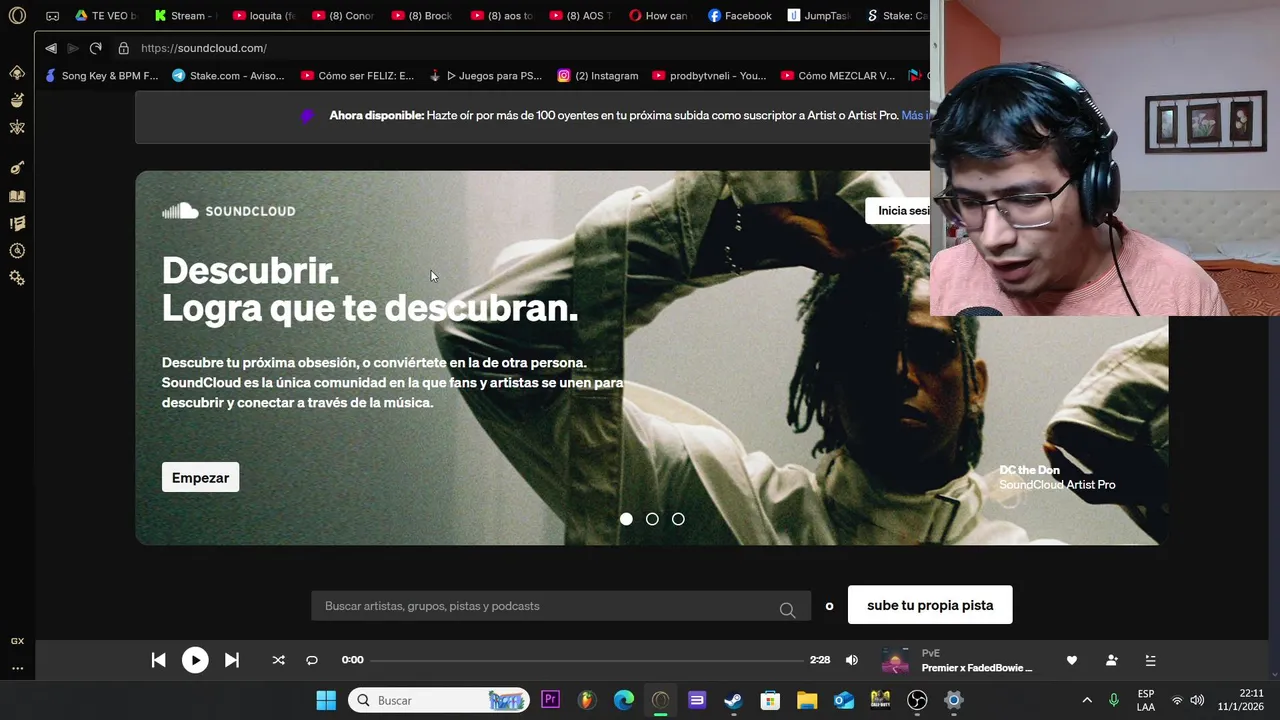Click sube tu propia pista button
This screenshot has height=720, width=1280.
point(930,605)
